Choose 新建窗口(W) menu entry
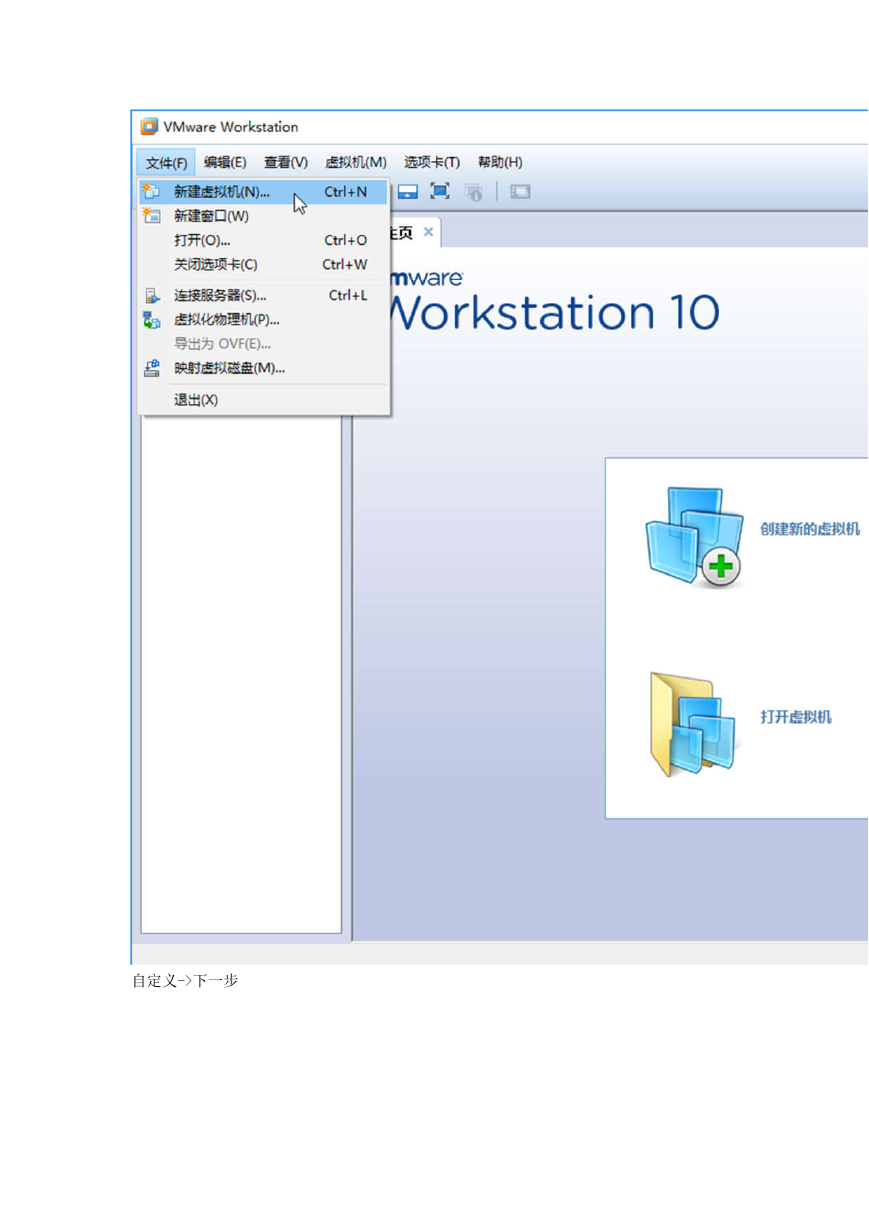 [x=263, y=216]
